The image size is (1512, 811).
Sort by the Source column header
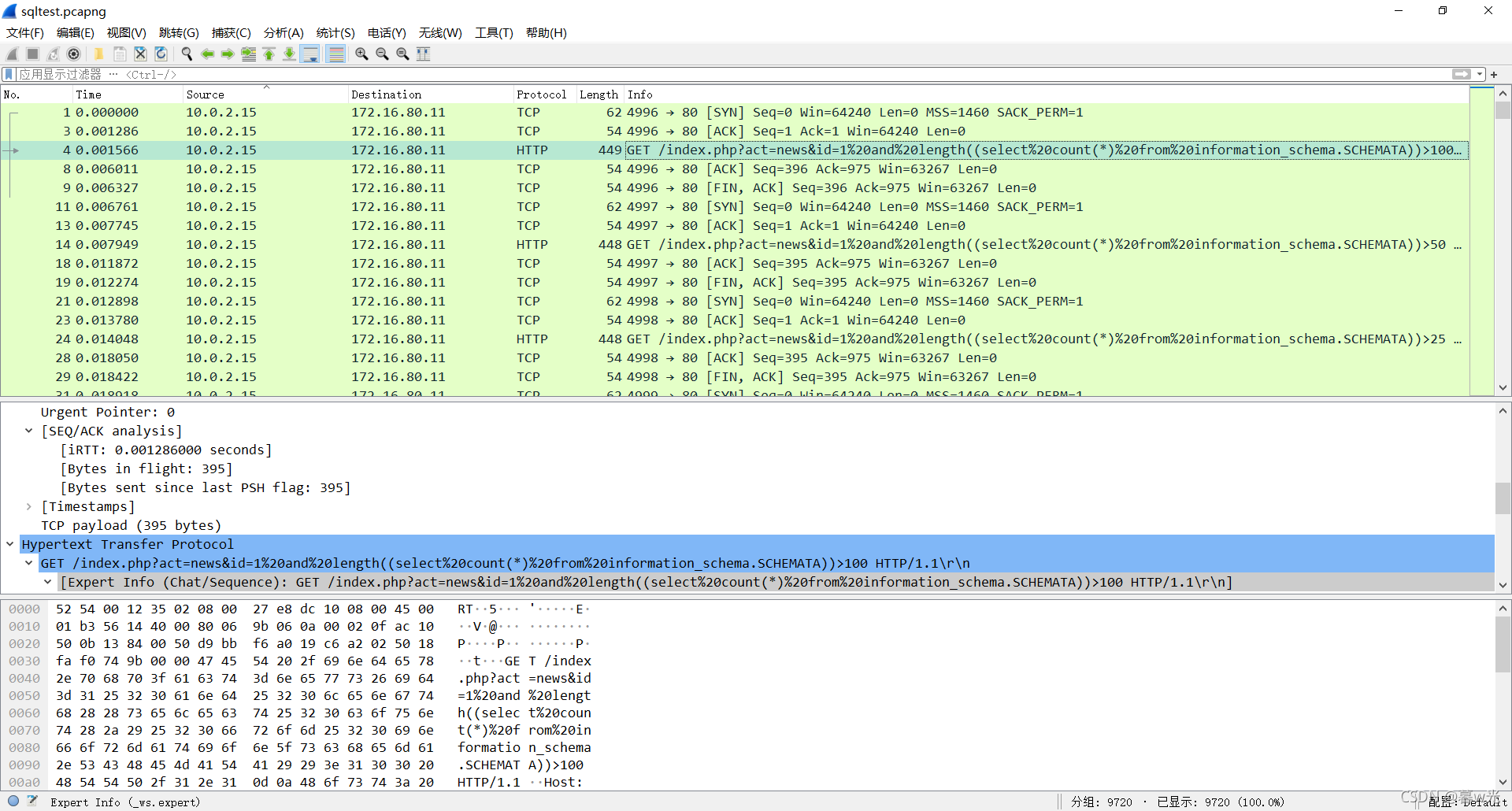(265, 94)
